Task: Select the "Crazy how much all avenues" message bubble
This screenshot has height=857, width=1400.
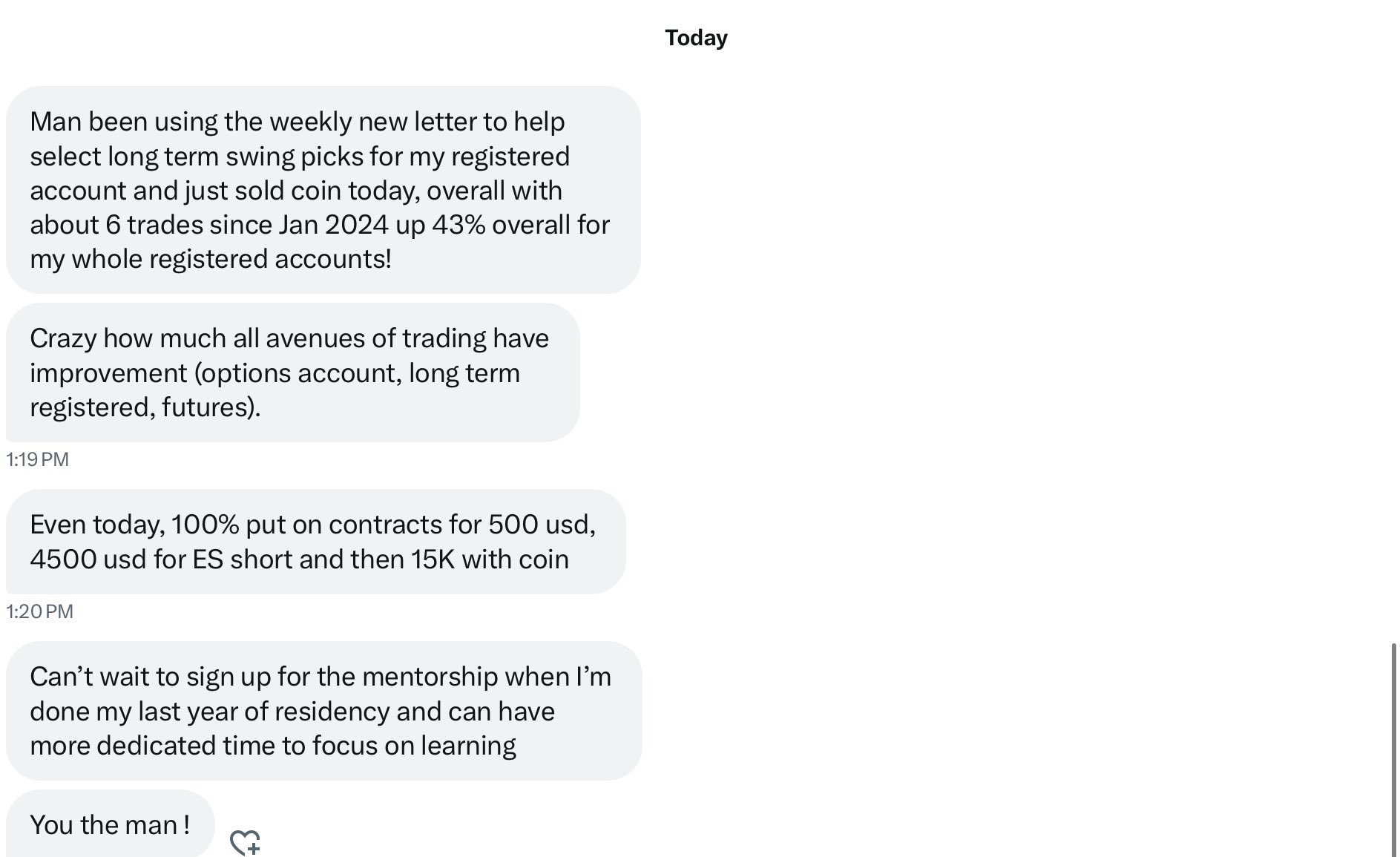Action: point(292,372)
